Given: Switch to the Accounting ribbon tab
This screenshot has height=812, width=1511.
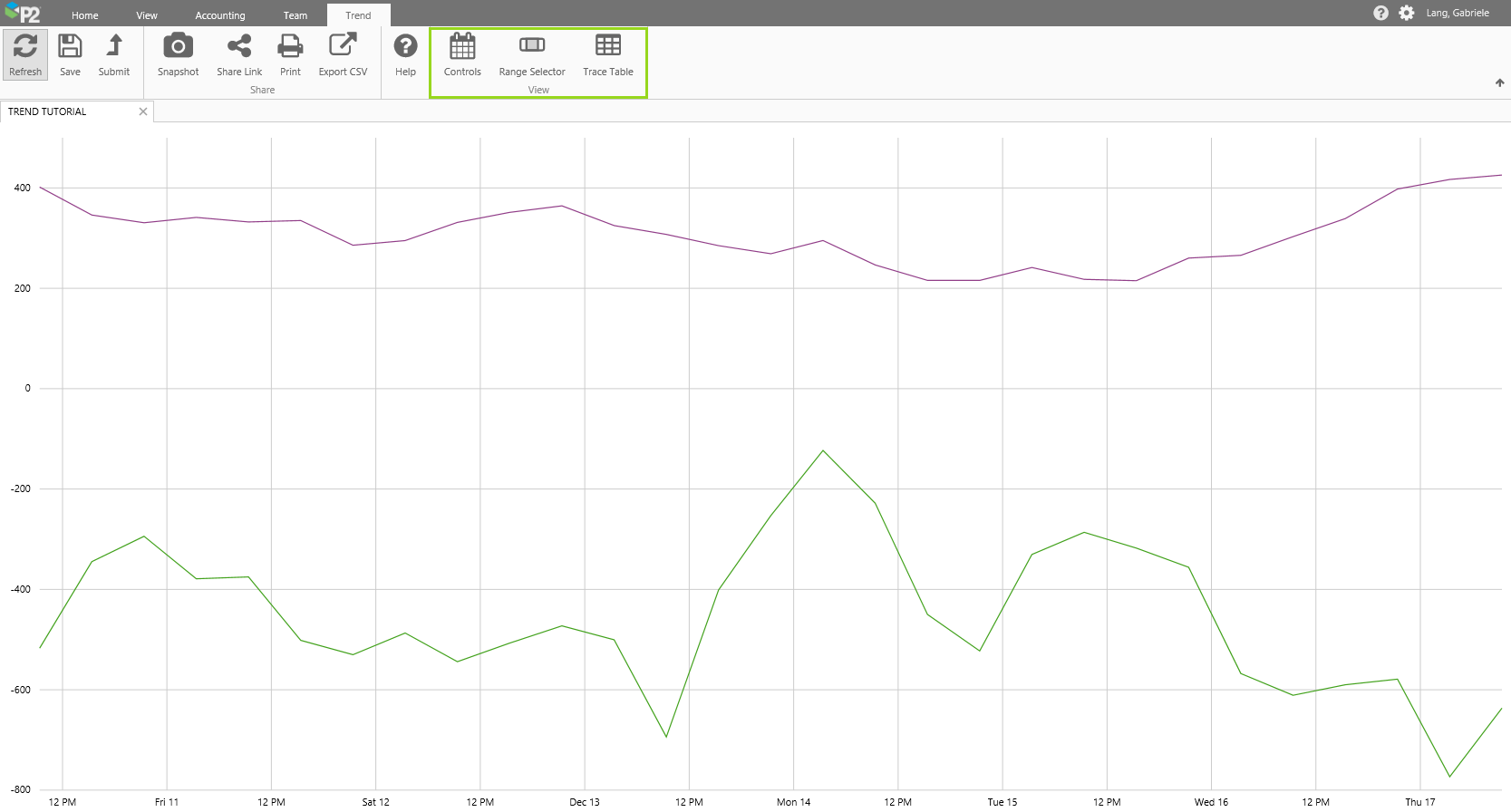Looking at the screenshot, I should coord(220,15).
